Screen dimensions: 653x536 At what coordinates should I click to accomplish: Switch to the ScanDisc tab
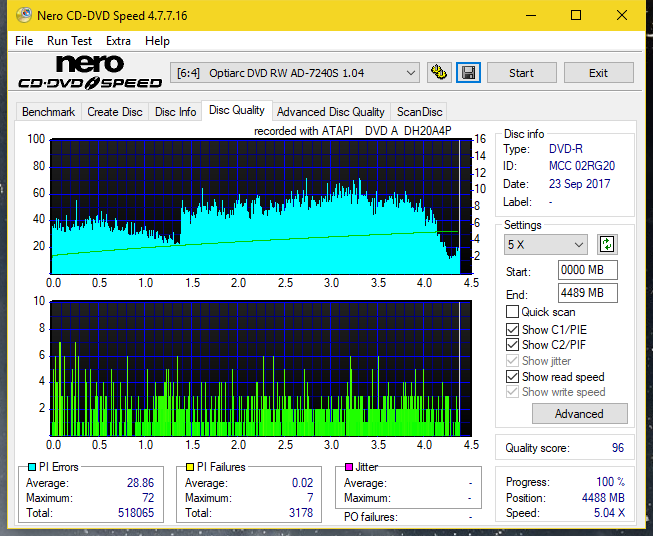pyautogui.click(x=419, y=112)
